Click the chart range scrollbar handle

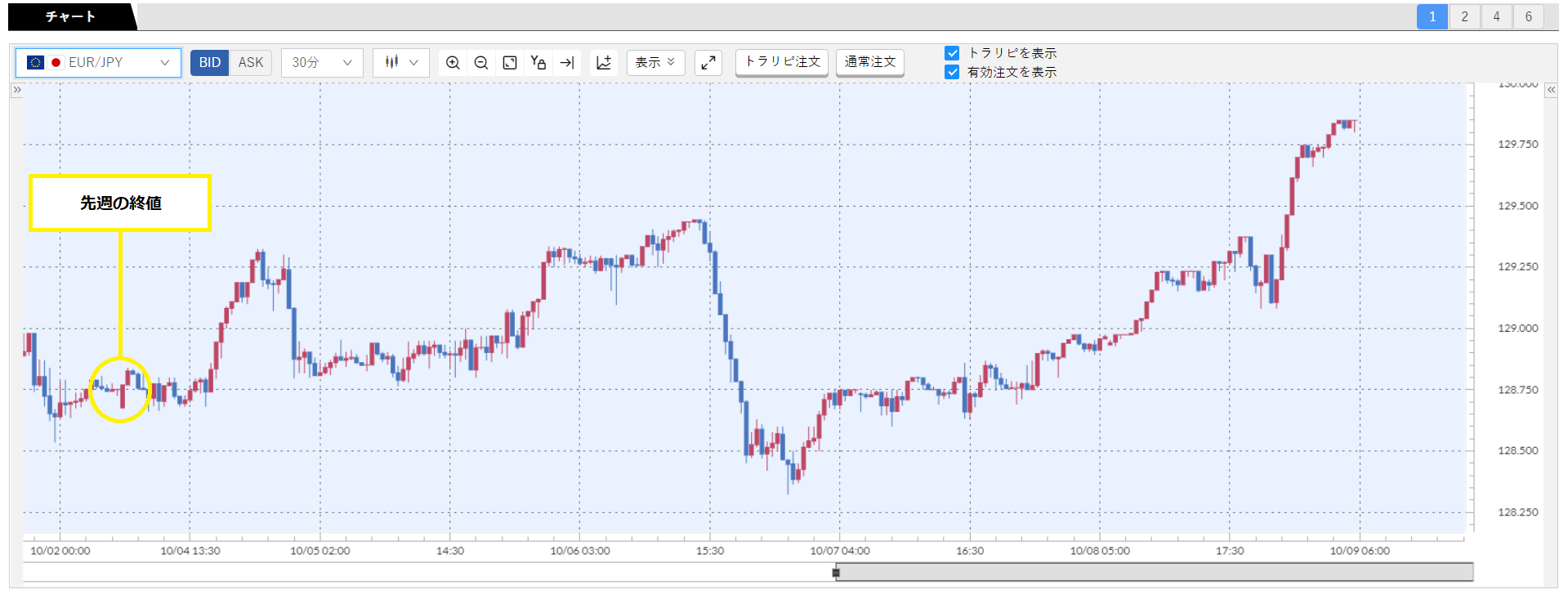tap(836, 572)
